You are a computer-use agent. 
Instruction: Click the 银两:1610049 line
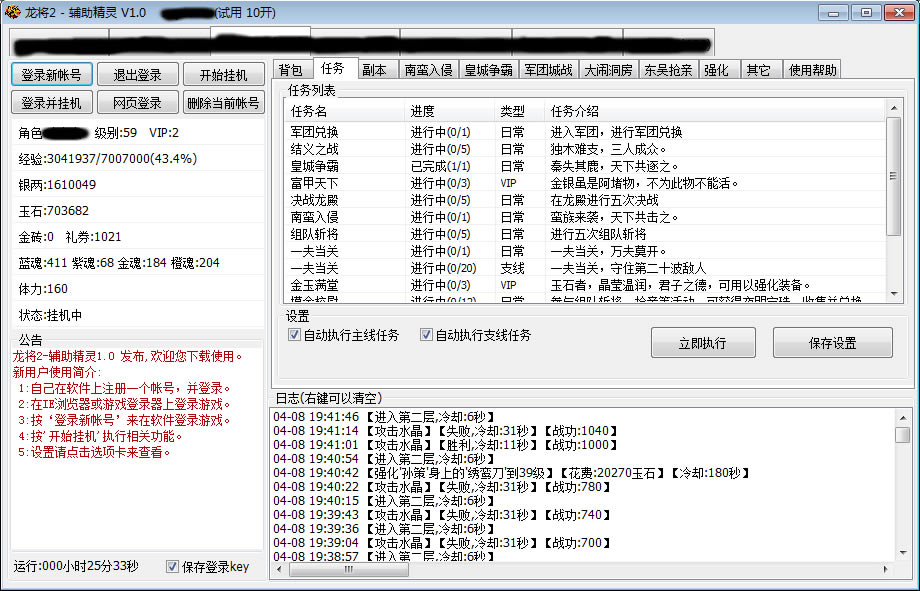click(x=58, y=185)
